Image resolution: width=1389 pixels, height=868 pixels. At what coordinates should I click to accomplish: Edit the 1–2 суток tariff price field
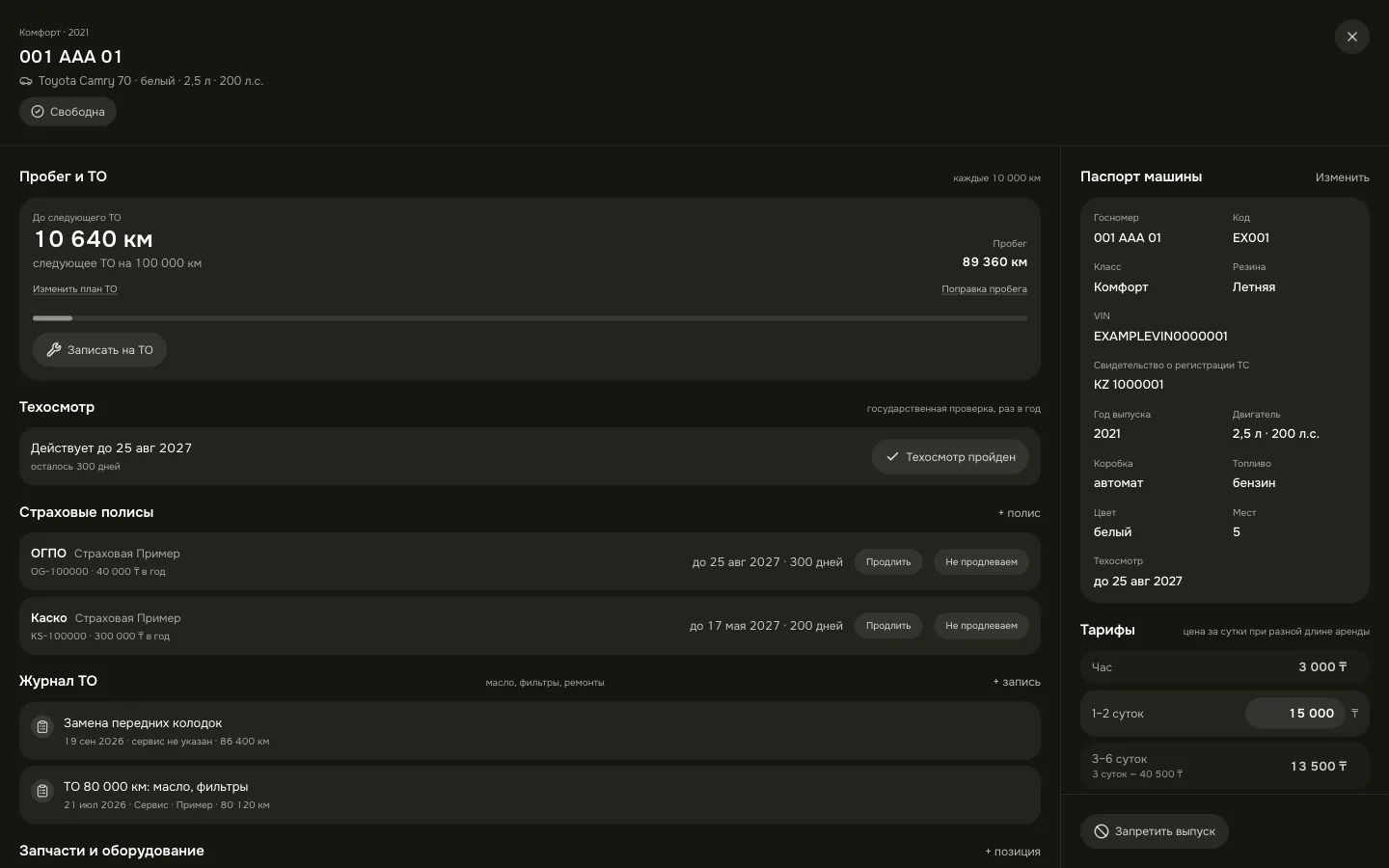click(1294, 714)
